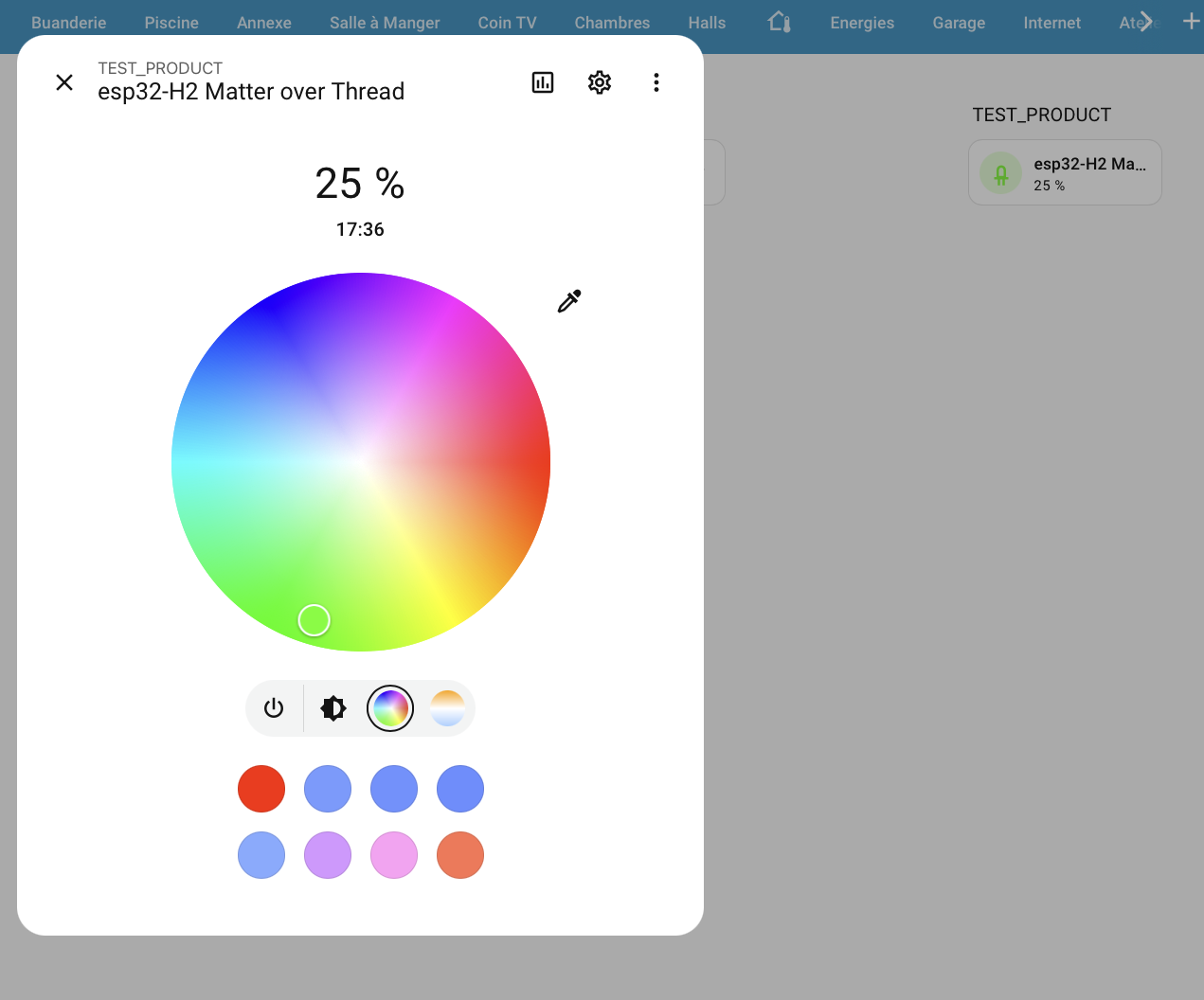Viewport: 1204px width, 1000px height.
Task: Open device settings with the gear icon
Action: pos(599,82)
